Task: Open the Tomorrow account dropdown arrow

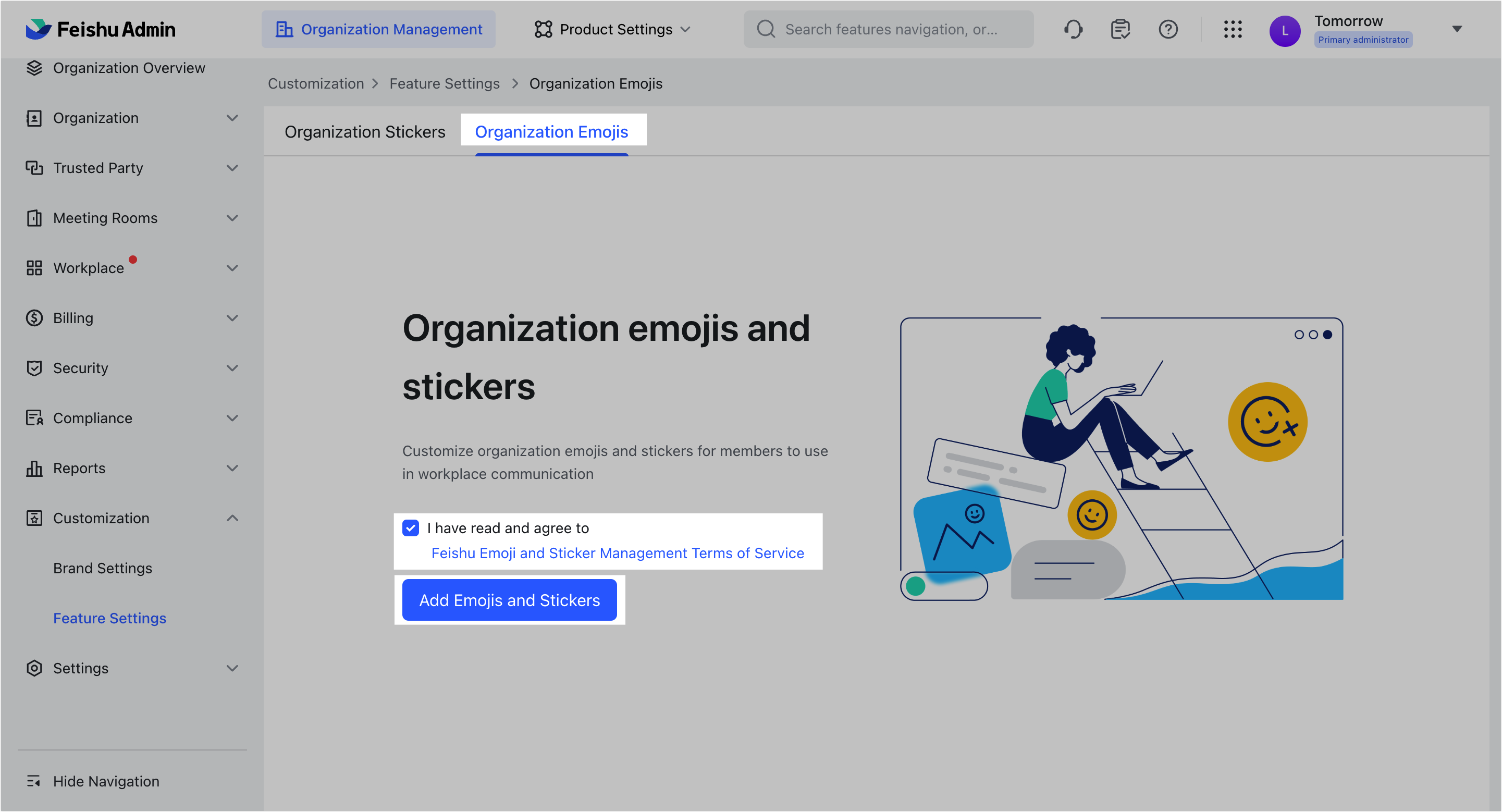Action: 1457,29
